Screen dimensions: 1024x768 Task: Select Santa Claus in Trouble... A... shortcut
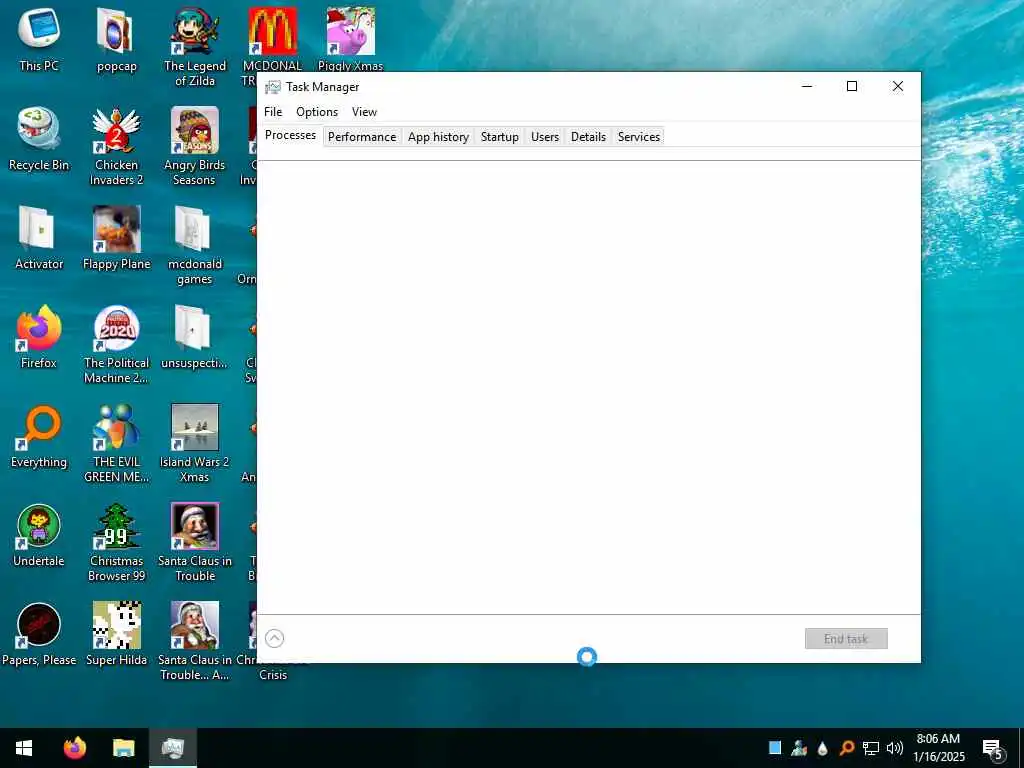point(195,643)
